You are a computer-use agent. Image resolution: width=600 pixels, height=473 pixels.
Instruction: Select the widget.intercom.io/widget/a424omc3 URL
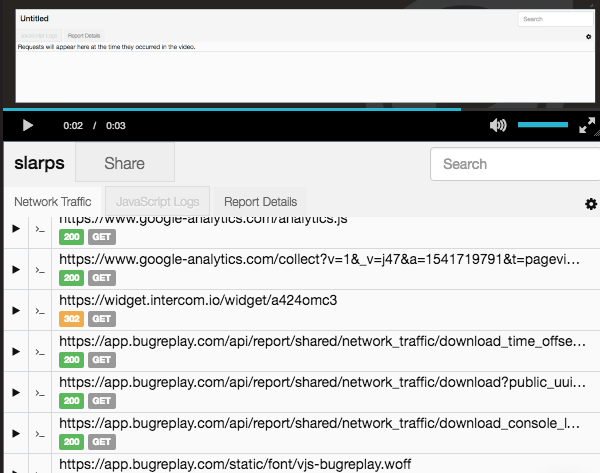coord(198,300)
